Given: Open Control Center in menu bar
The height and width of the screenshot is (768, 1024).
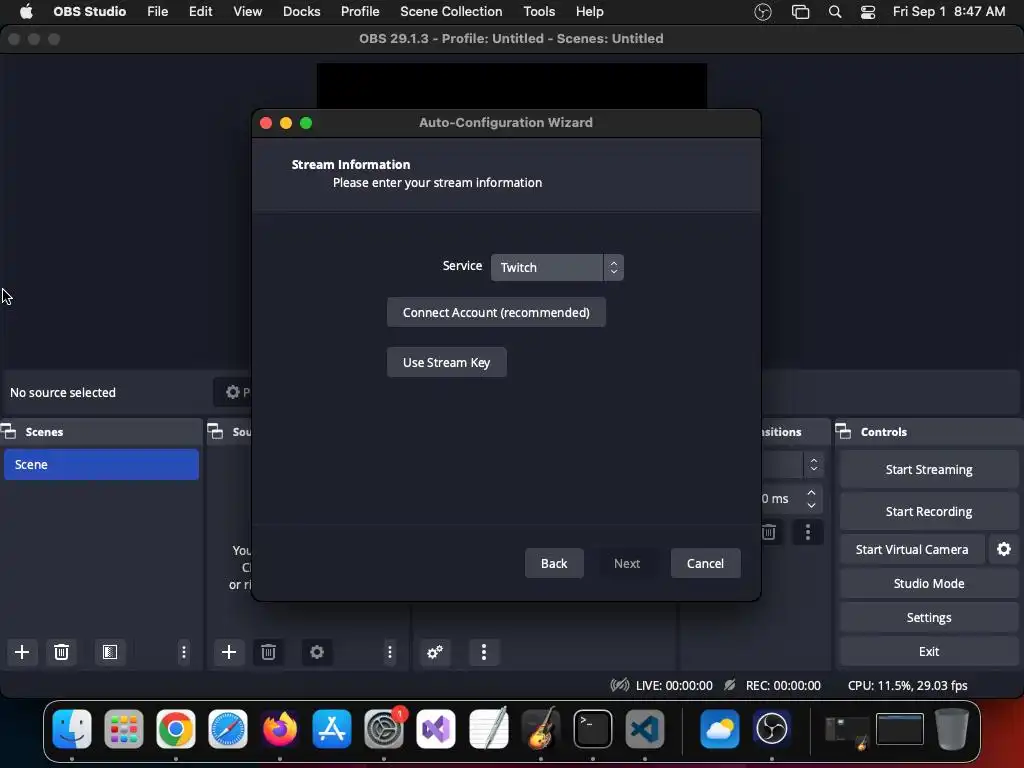Looking at the screenshot, I should 868,12.
